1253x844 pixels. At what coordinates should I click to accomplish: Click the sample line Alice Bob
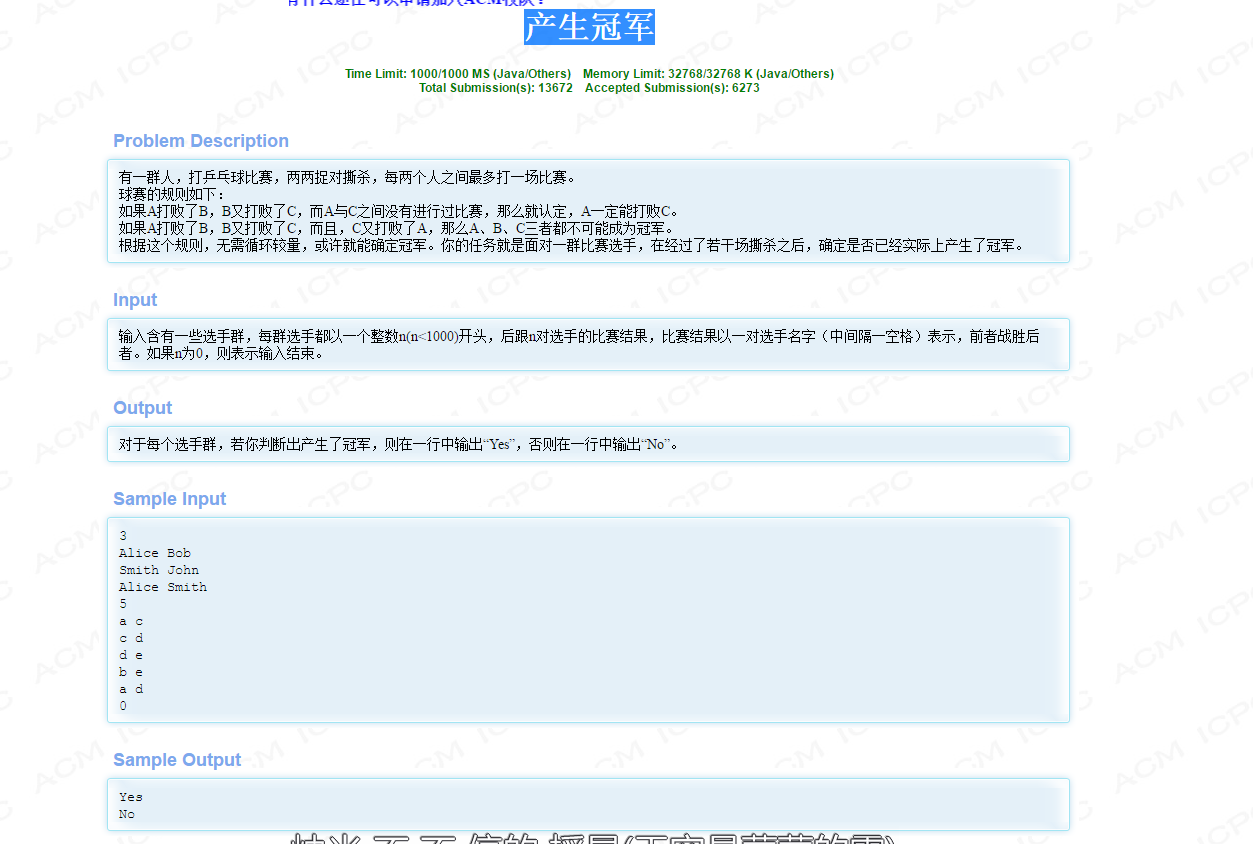155,553
